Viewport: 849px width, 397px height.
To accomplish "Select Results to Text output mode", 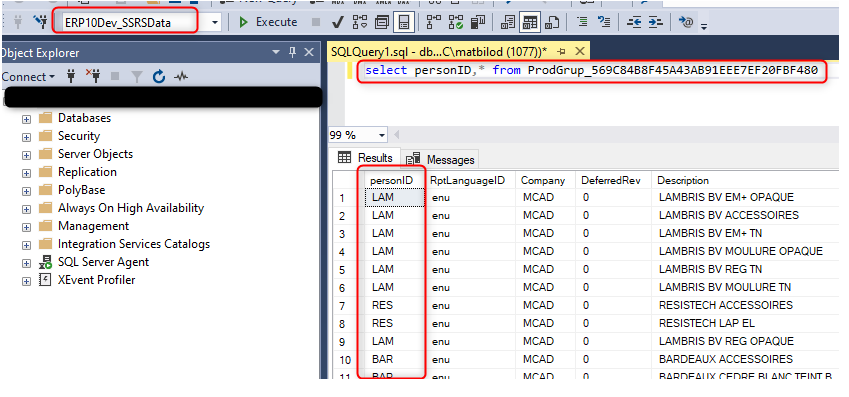I will pos(508,22).
